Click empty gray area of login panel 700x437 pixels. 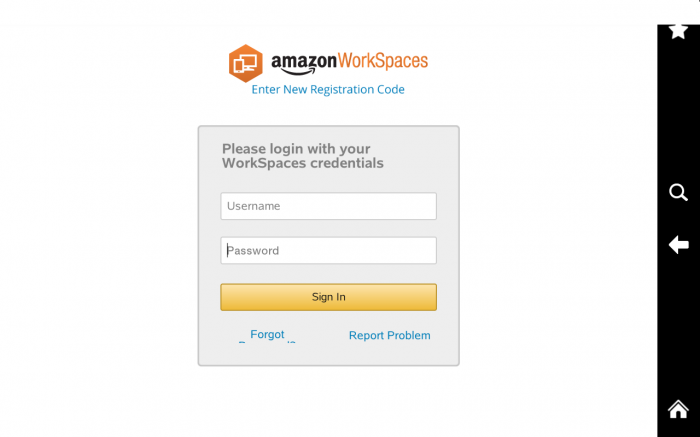click(x=329, y=354)
